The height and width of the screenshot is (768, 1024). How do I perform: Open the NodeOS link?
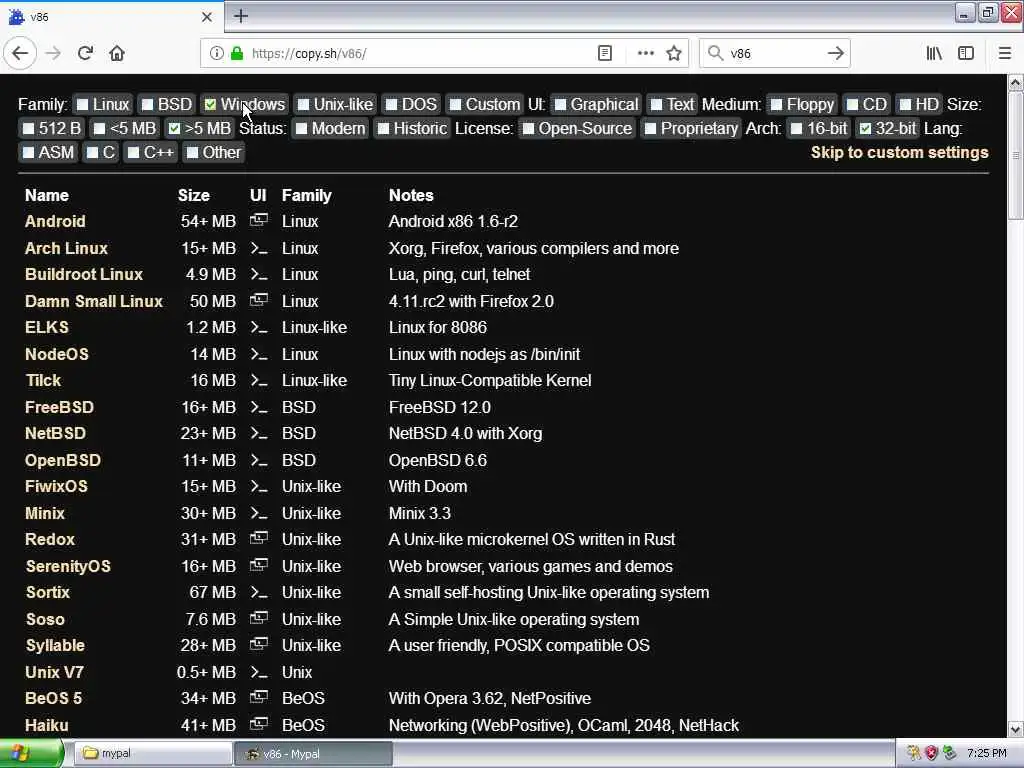pyautogui.click(x=57, y=354)
